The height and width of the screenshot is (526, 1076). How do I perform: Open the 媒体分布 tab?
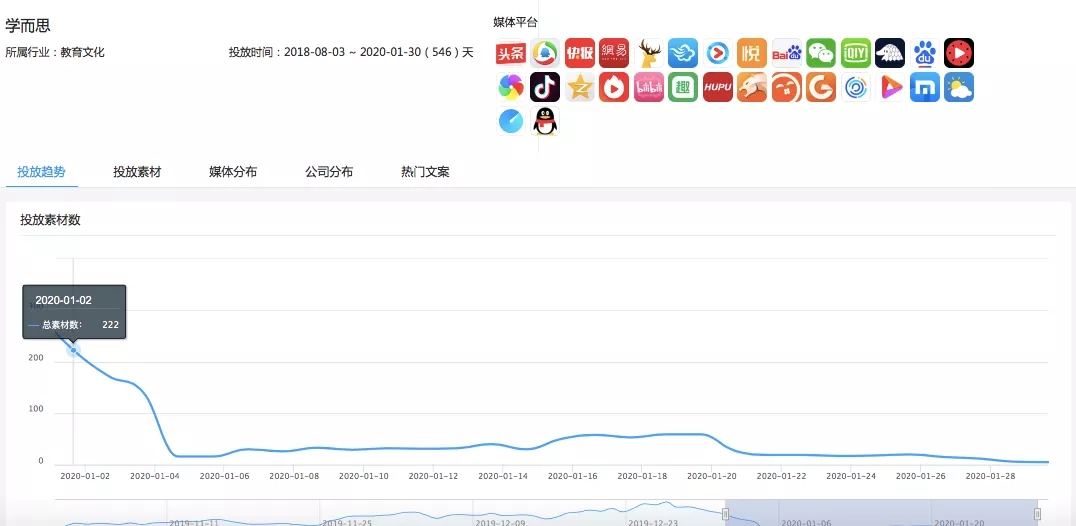(x=233, y=172)
